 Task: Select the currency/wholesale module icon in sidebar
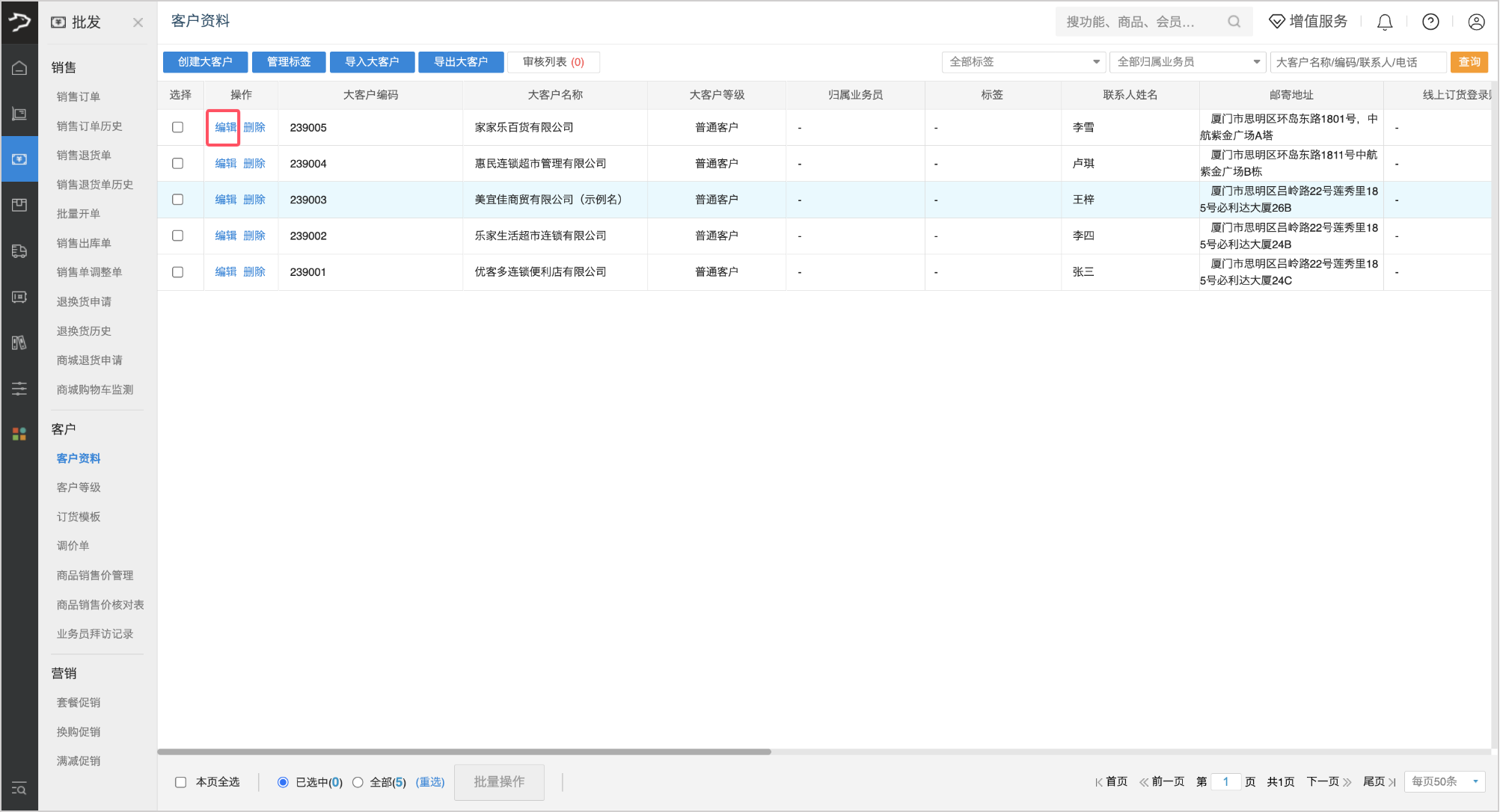pyautogui.click(x=19, y=159)
